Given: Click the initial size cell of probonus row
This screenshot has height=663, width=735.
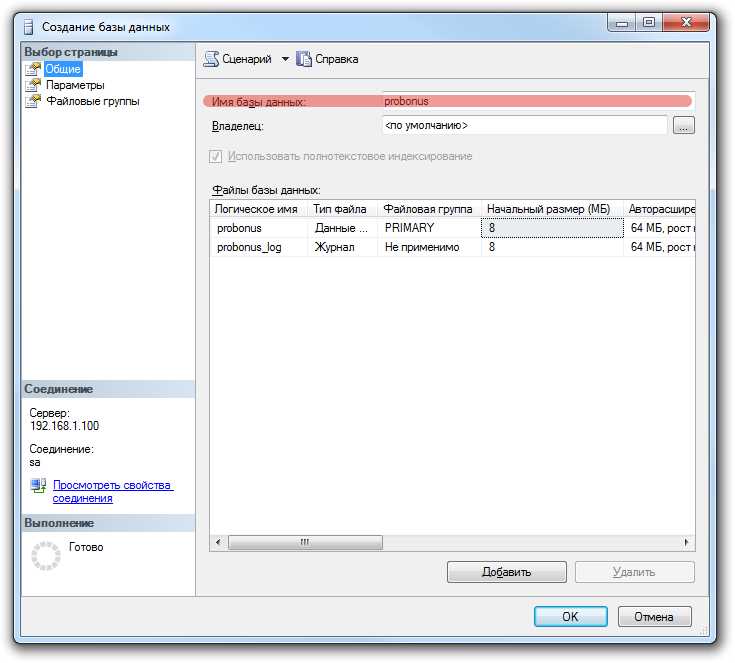Looking at the screenshot, I should pyautogui.click(x=552, y=228).
